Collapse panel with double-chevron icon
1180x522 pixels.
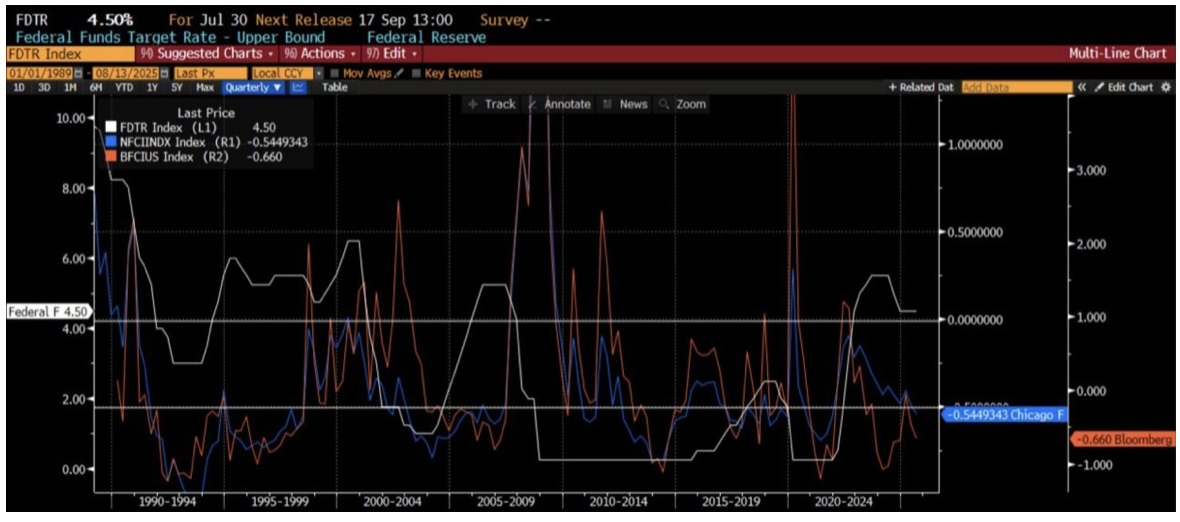[x=1081, y=88]
